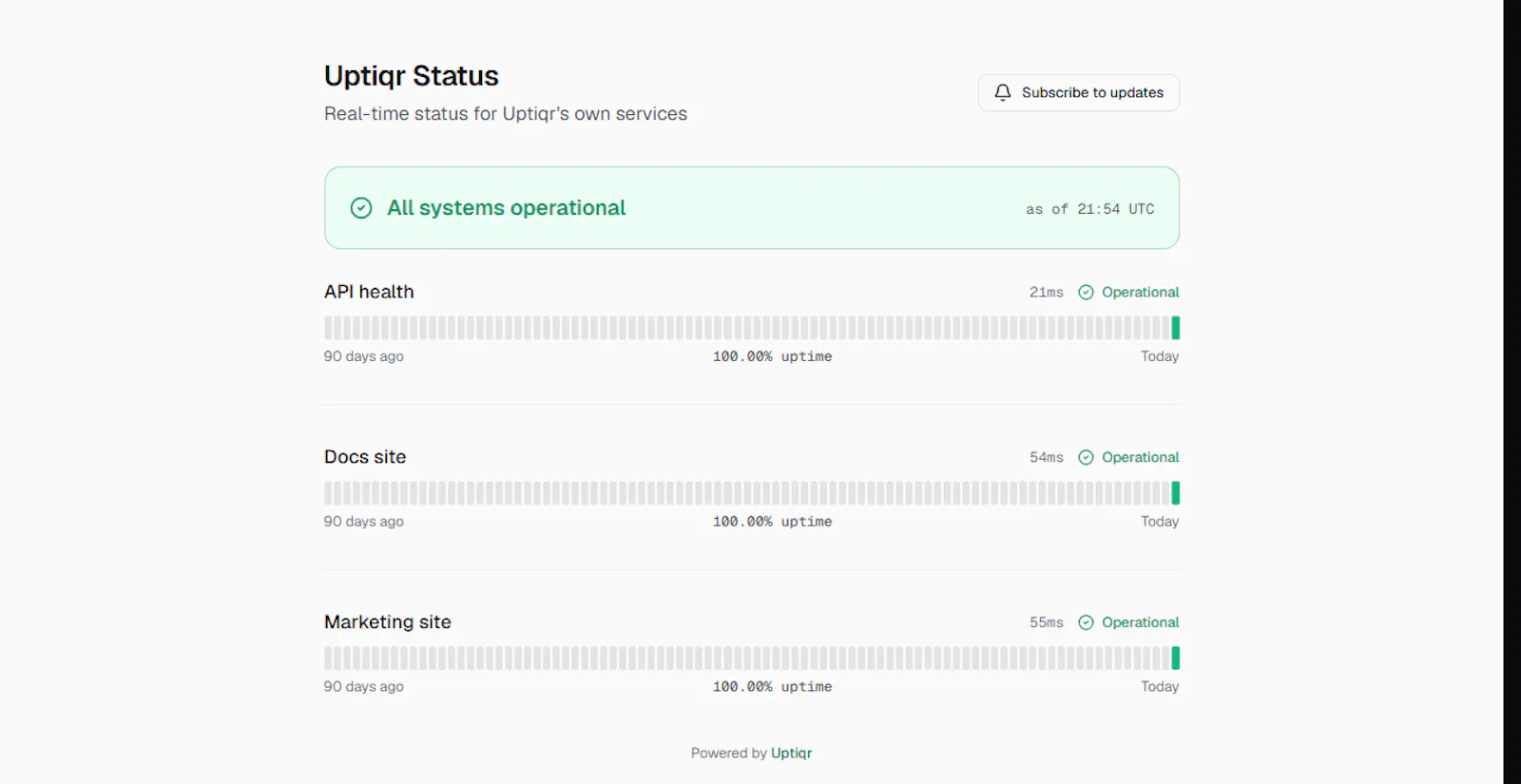Click the Docs site Operational checkmark icon
1521x784 pixels.
pos(1086,457)
